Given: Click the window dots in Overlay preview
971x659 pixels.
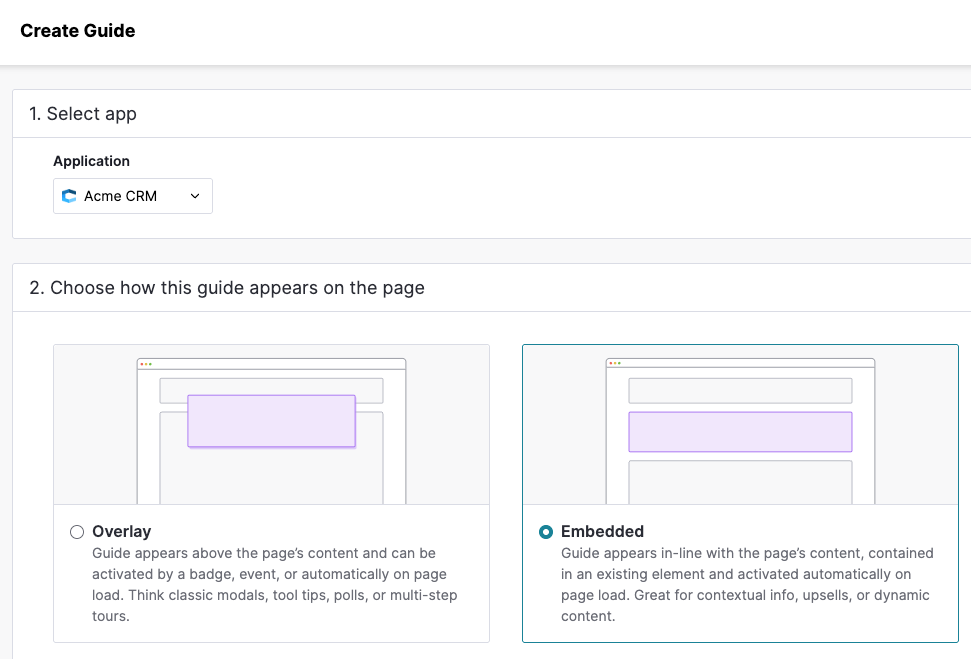Looking at the screenshot, I should point(146,364).
